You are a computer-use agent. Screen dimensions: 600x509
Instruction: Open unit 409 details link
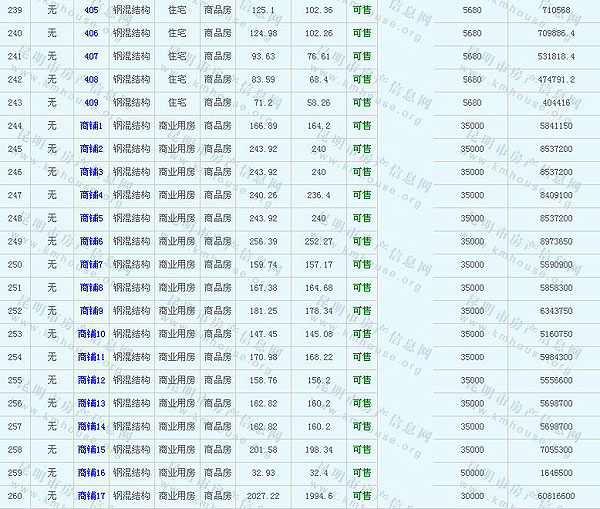click(x=91, y=102)
